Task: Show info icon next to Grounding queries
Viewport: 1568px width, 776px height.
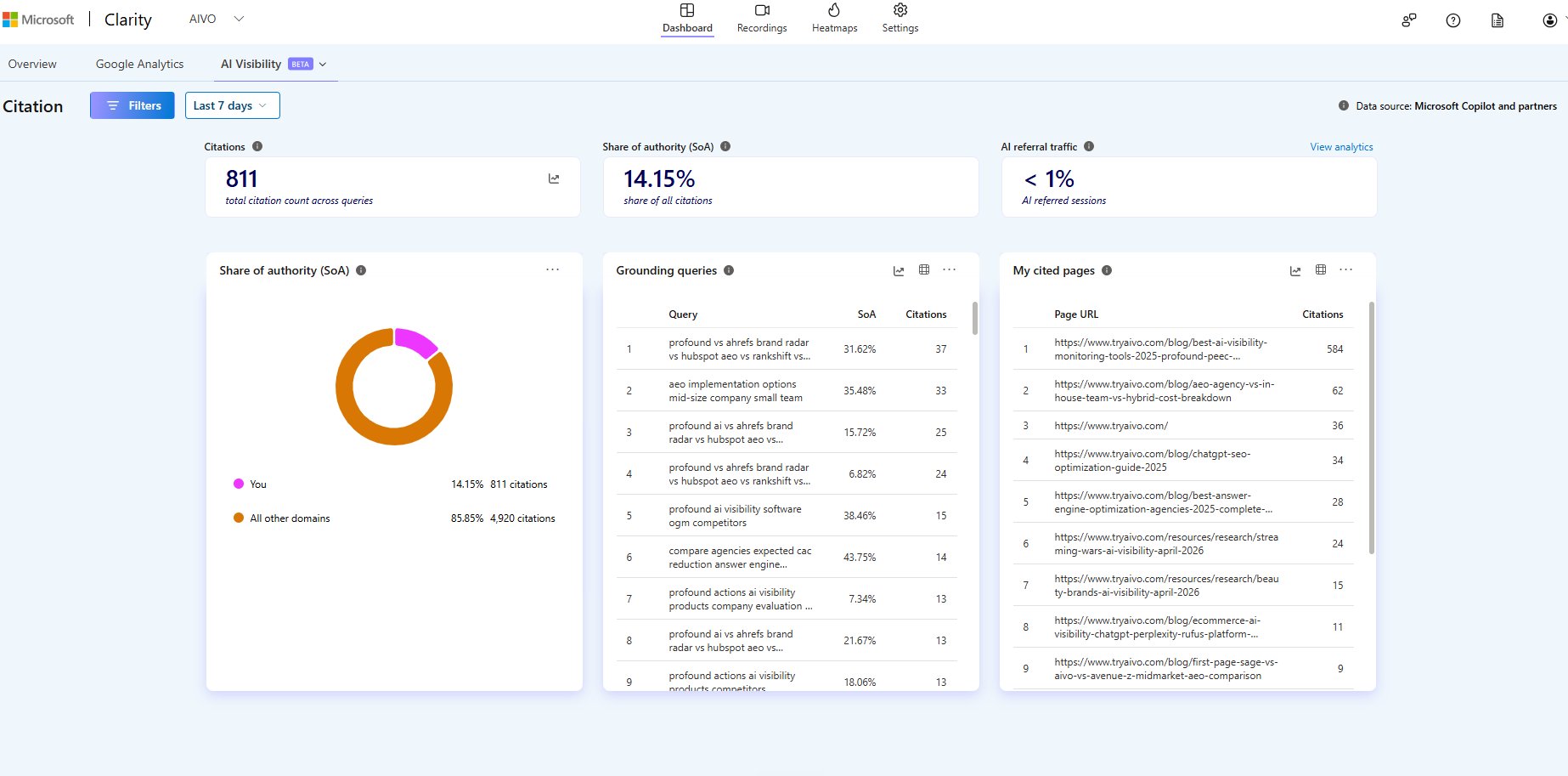Action: (x=729, y=270)
